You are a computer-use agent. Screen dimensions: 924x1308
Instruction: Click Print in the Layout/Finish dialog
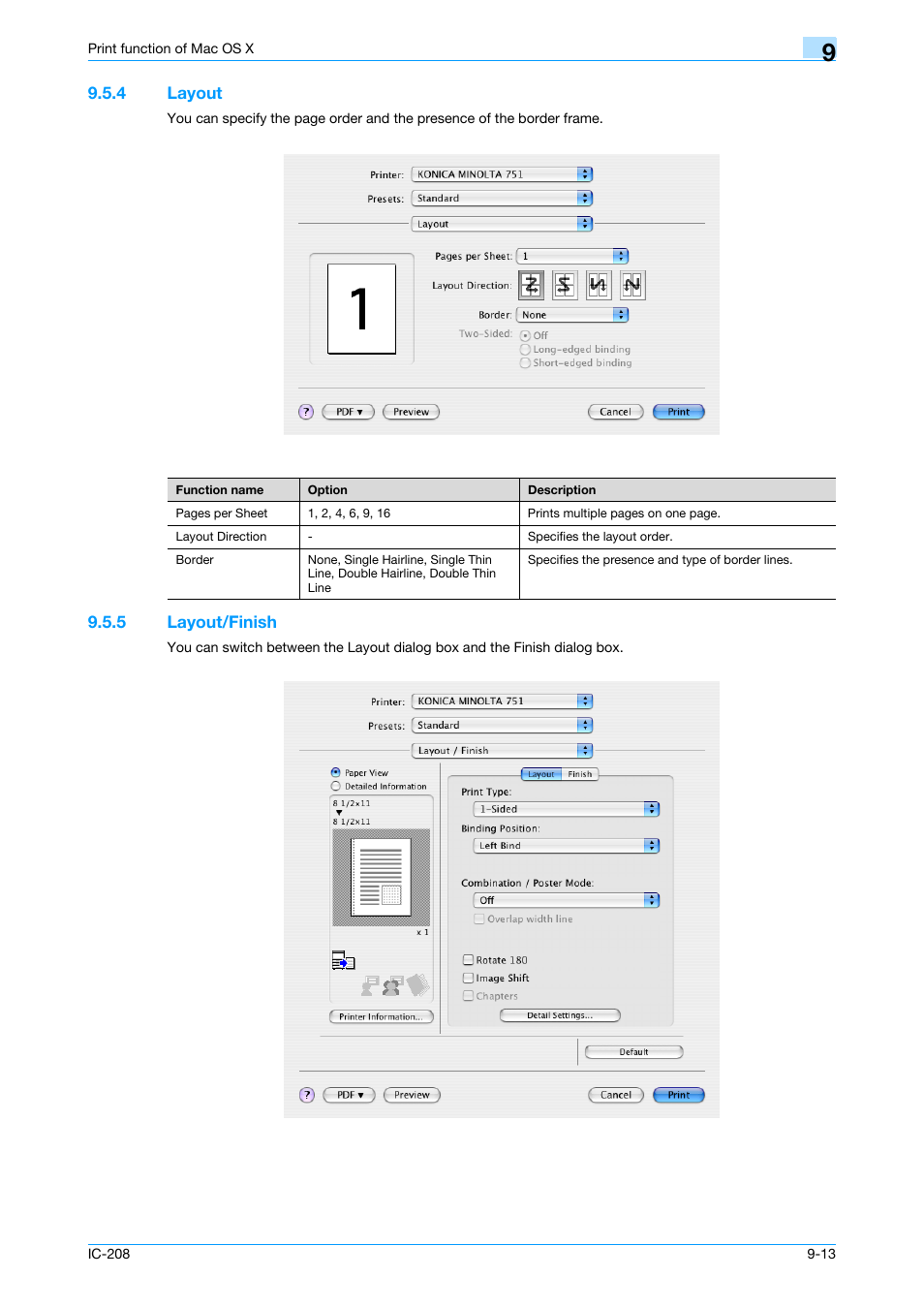tap(679, 1095)
